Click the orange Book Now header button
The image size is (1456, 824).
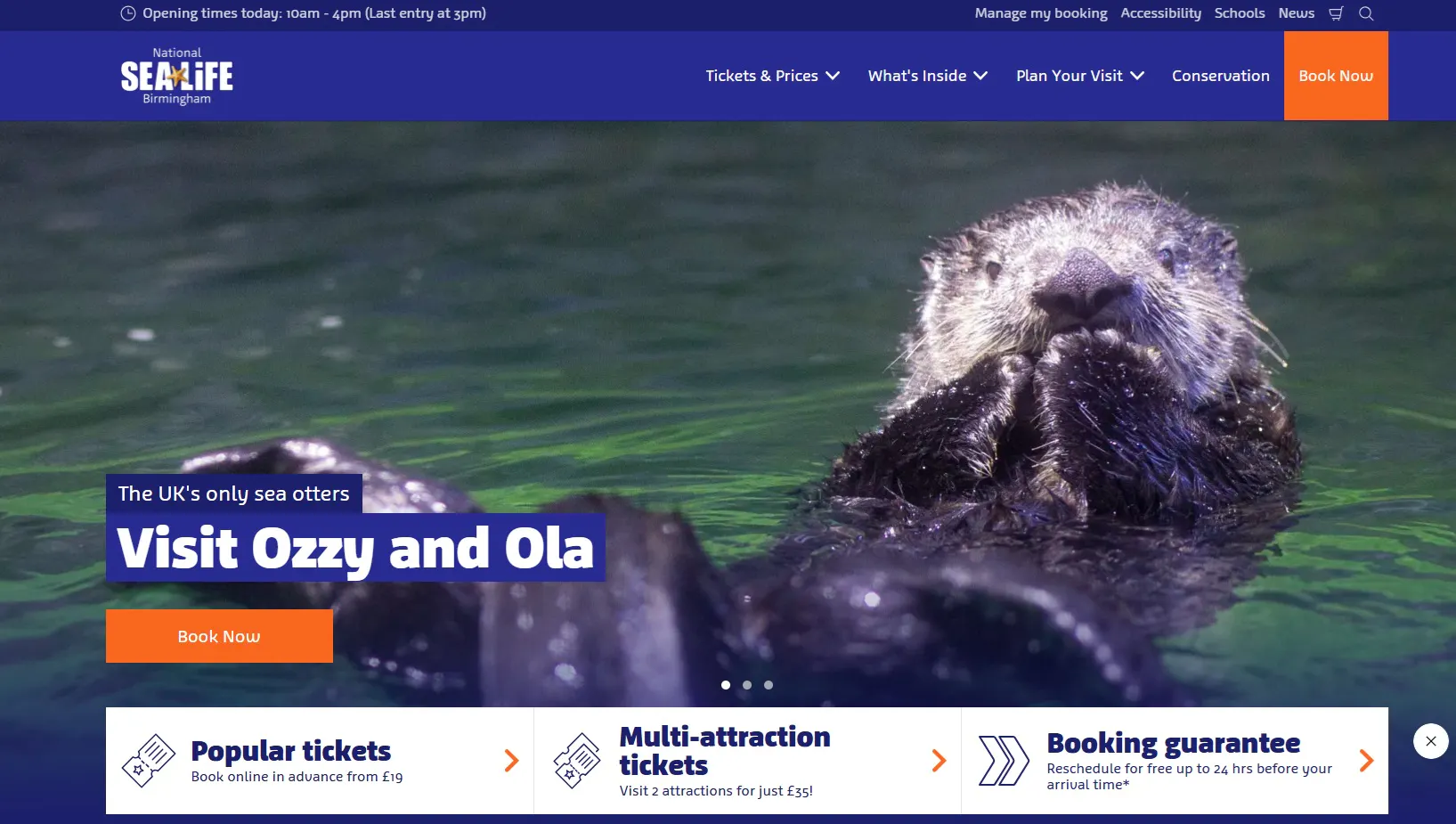click(x=1336, y=76)
